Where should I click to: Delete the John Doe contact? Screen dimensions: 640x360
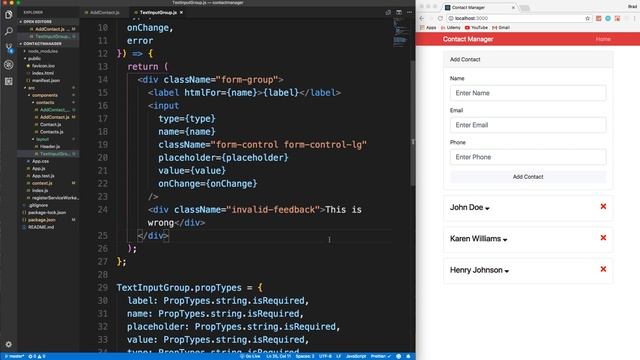coord(603,207)
